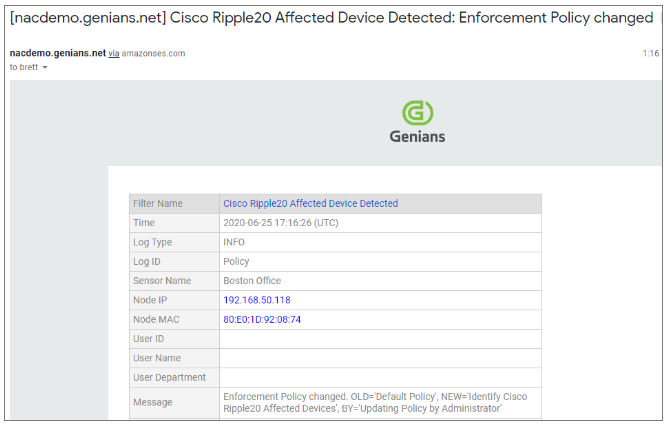The width and height of the screenshot is (666, 426).
Task: Open Node MAC link 80:E0:1D:92:08:74
Action: point(262,319)
